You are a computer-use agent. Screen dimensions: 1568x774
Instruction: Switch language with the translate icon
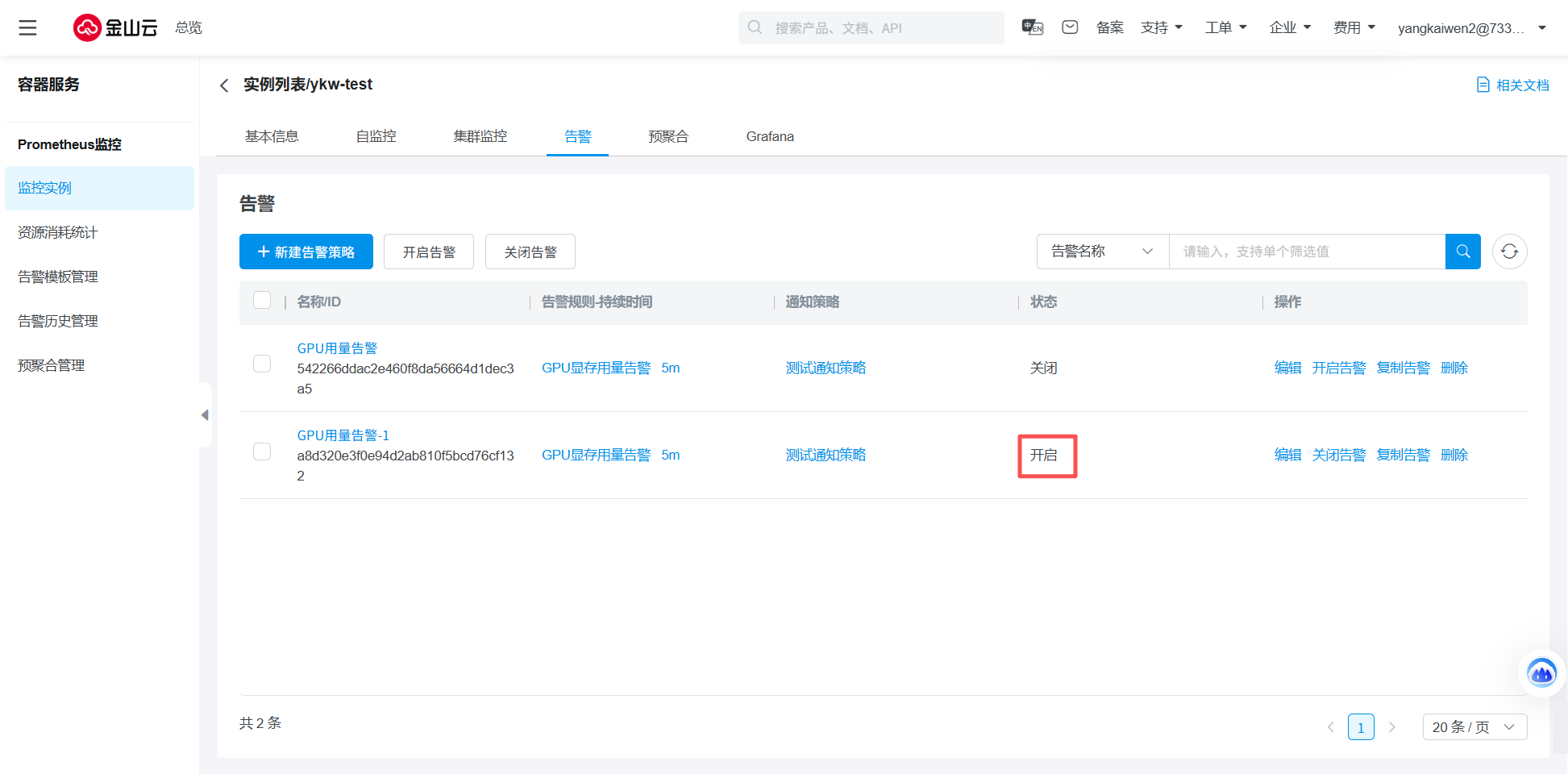pyautogui.click(x=1032, y=27)
